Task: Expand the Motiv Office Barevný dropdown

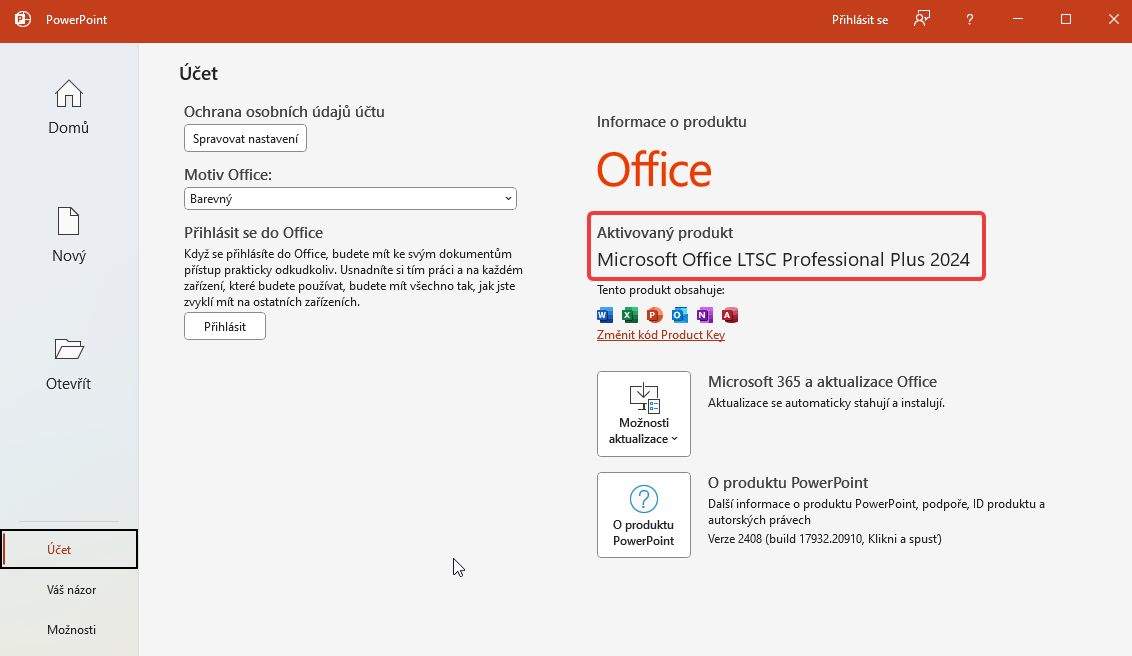Action: coord(350,198)
